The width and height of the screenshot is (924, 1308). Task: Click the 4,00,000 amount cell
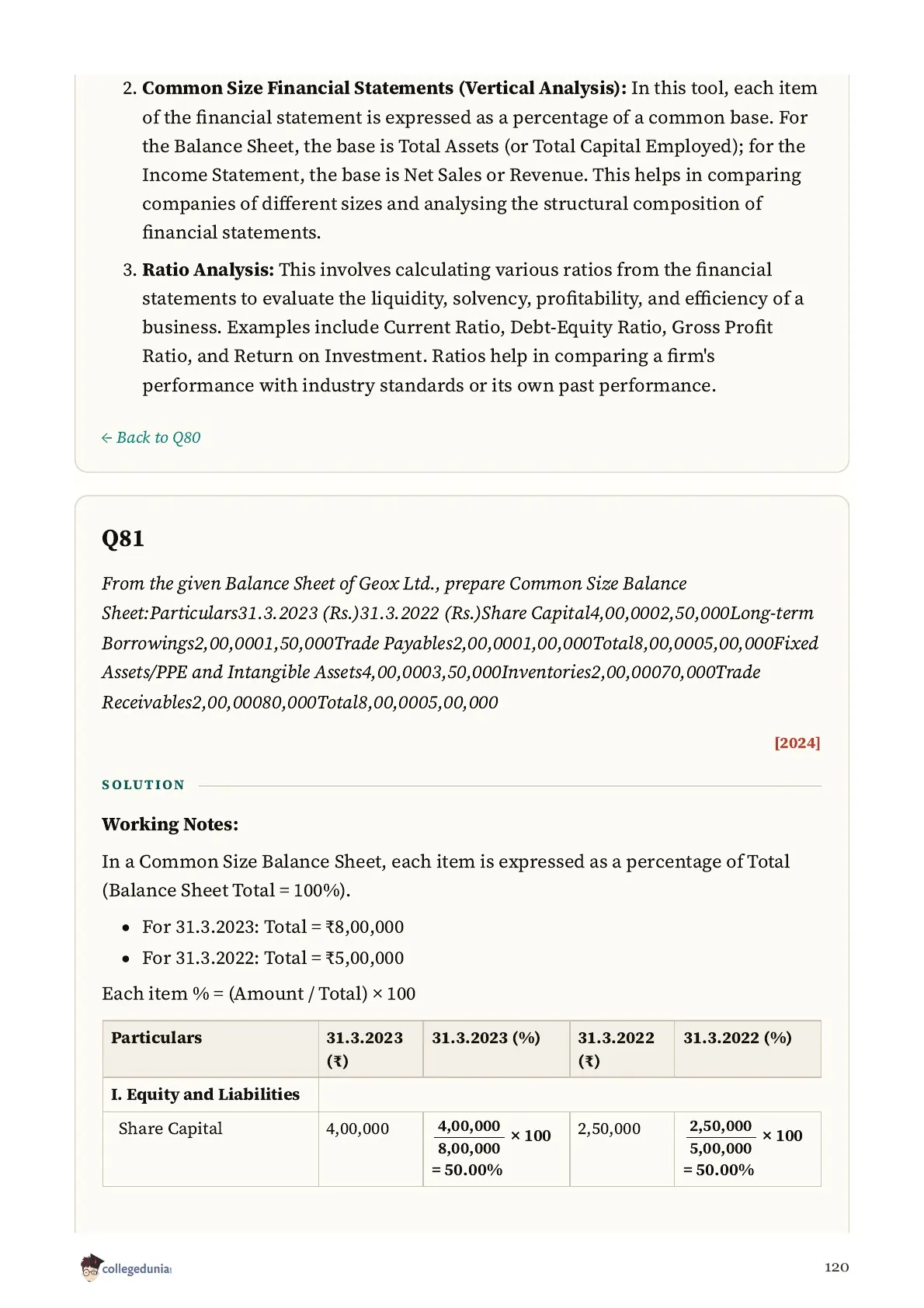click(357, 1129)
